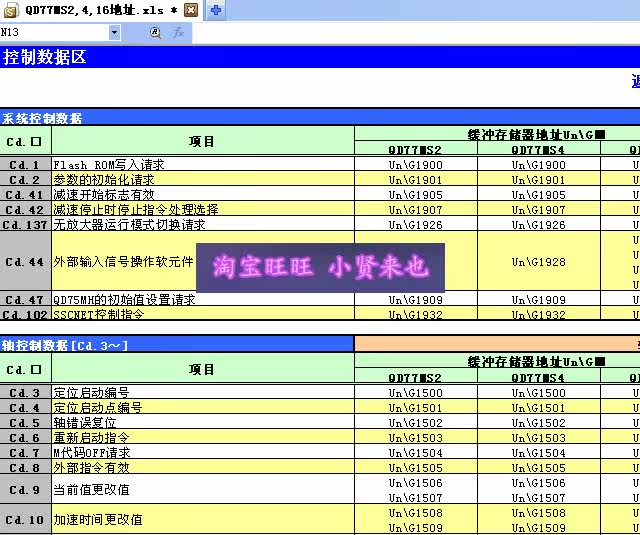Select the Cd. 1 row label
Screen dimensions: 640x535
[x=25, y=165]
